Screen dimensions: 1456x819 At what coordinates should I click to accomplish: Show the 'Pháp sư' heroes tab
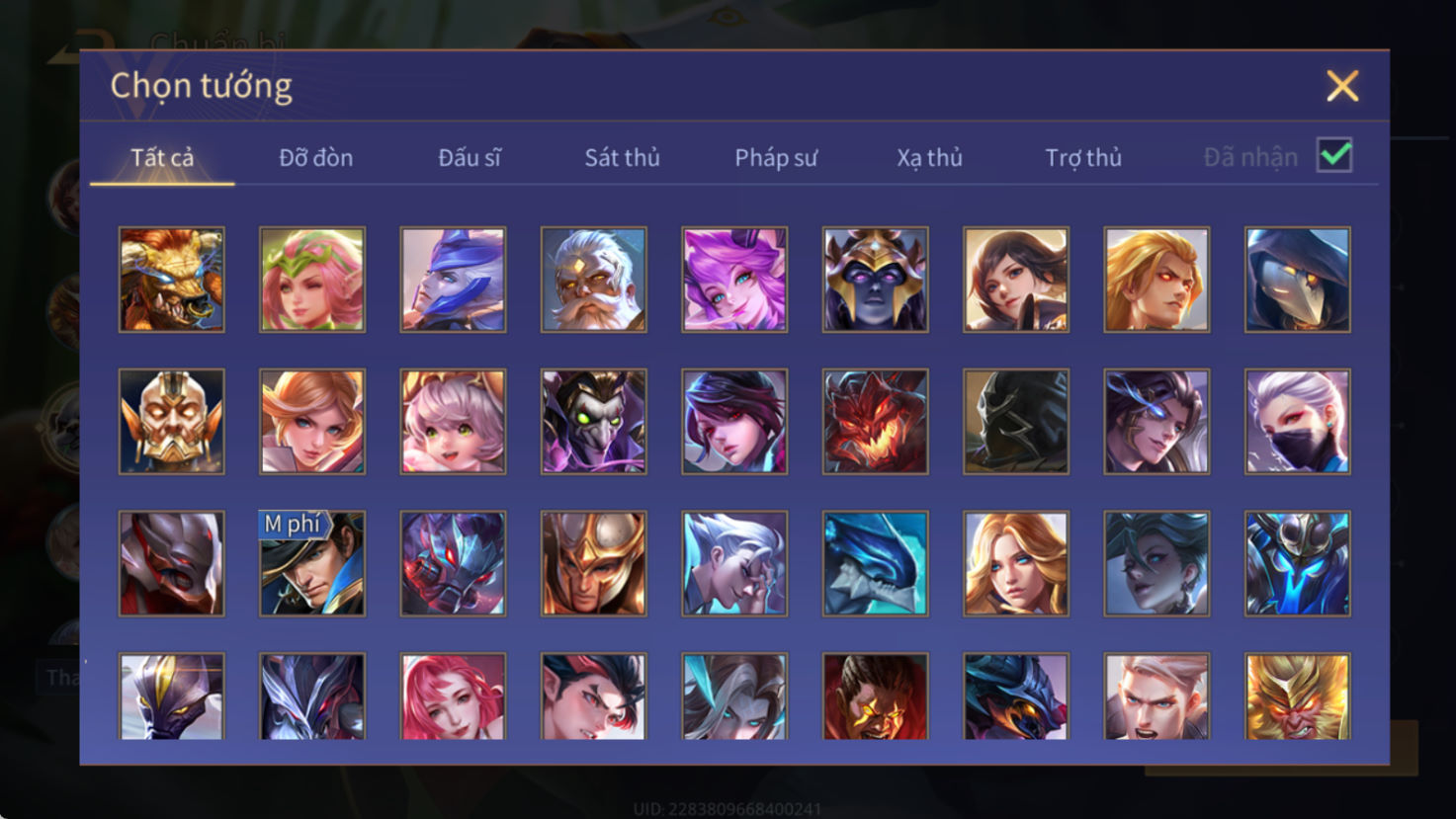[x=776, y=157]
